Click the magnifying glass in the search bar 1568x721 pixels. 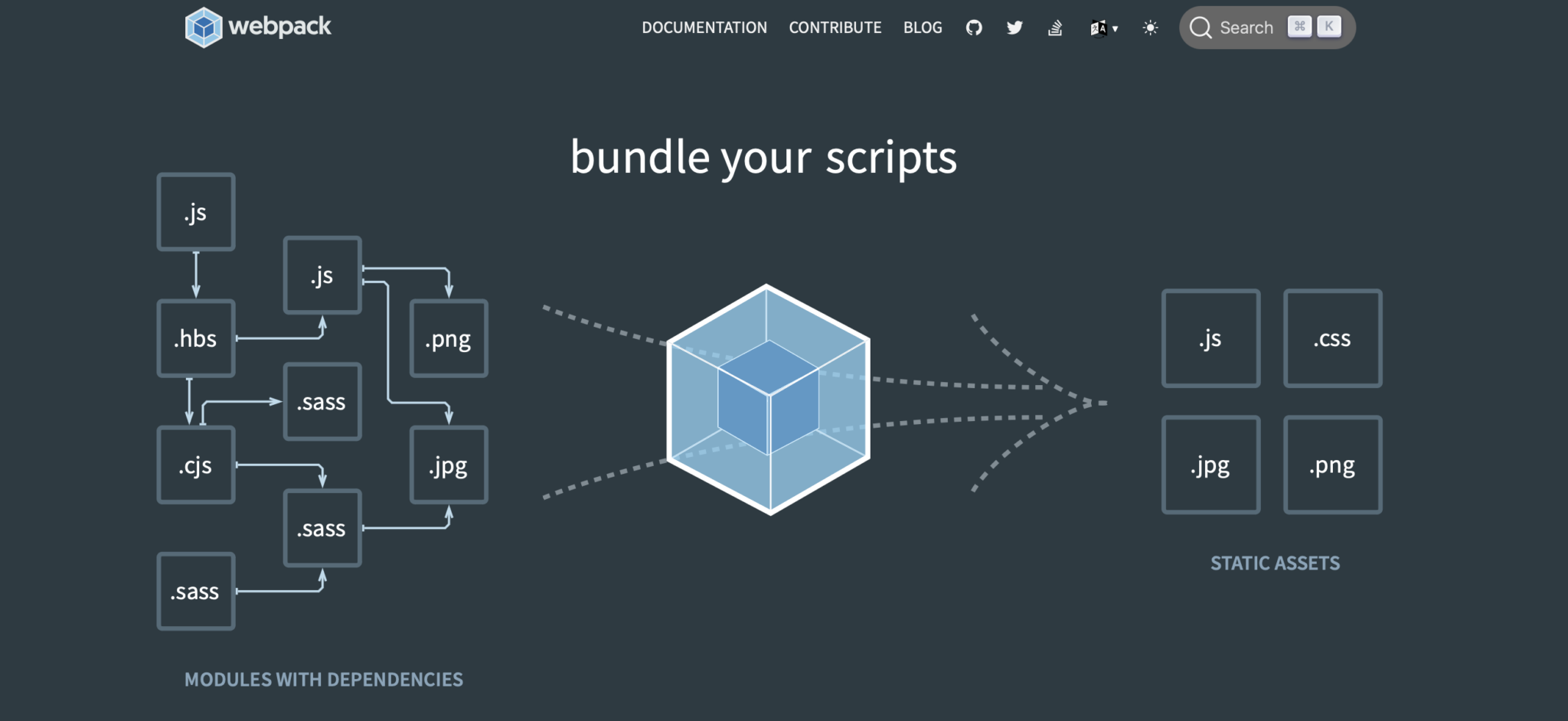click(1203, 28)
